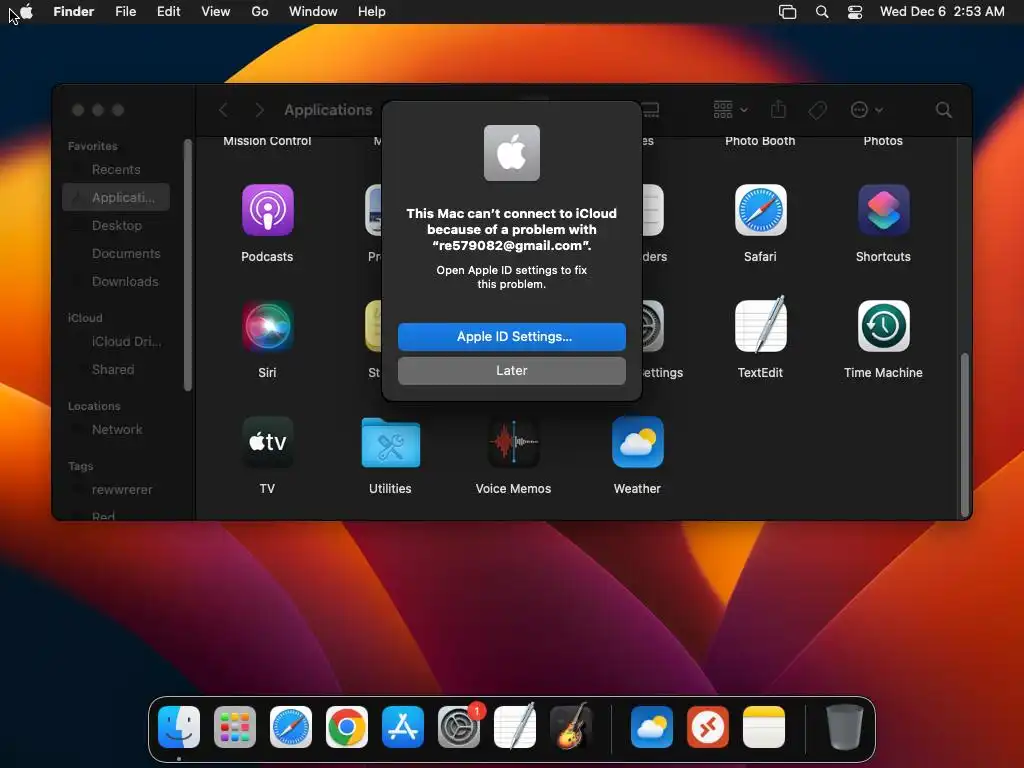The width and height of the screenshot is (1024, 768).
Task: Open the Voice Memos app icon
Action: (513, 442)
